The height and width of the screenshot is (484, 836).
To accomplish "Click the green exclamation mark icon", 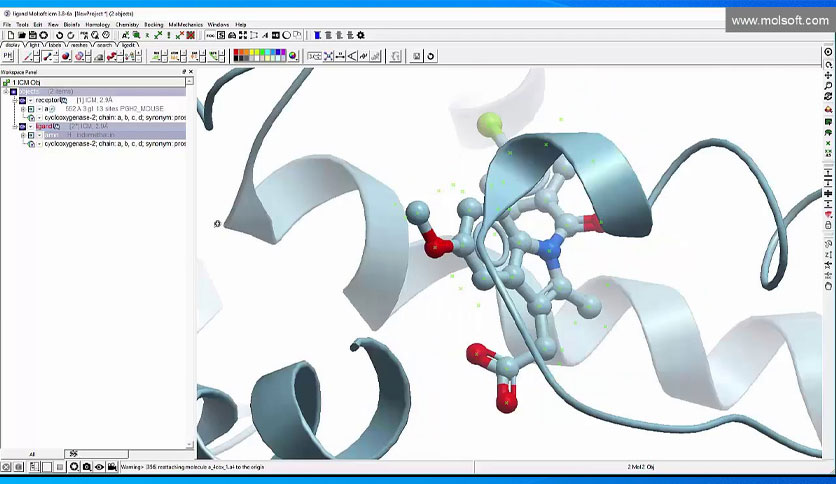I will click(168, 35).
